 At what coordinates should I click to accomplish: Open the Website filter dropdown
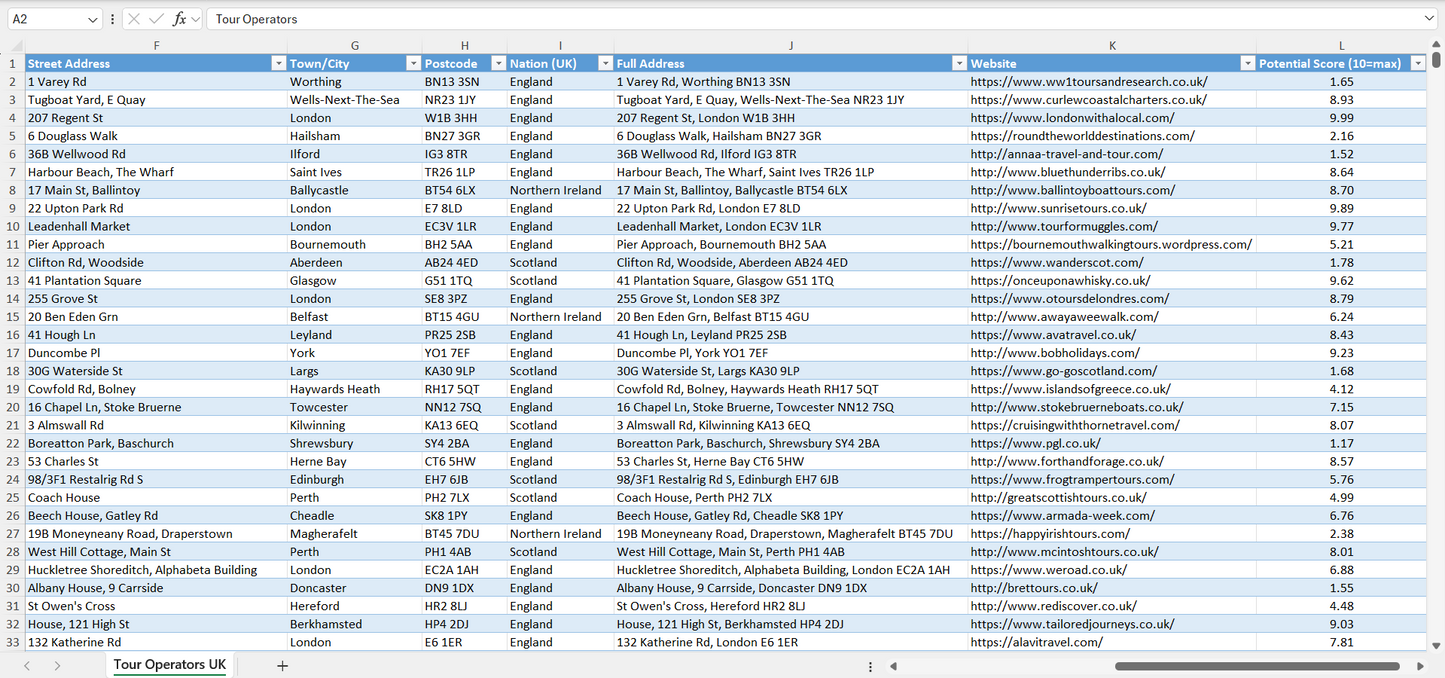(1247, 63)
